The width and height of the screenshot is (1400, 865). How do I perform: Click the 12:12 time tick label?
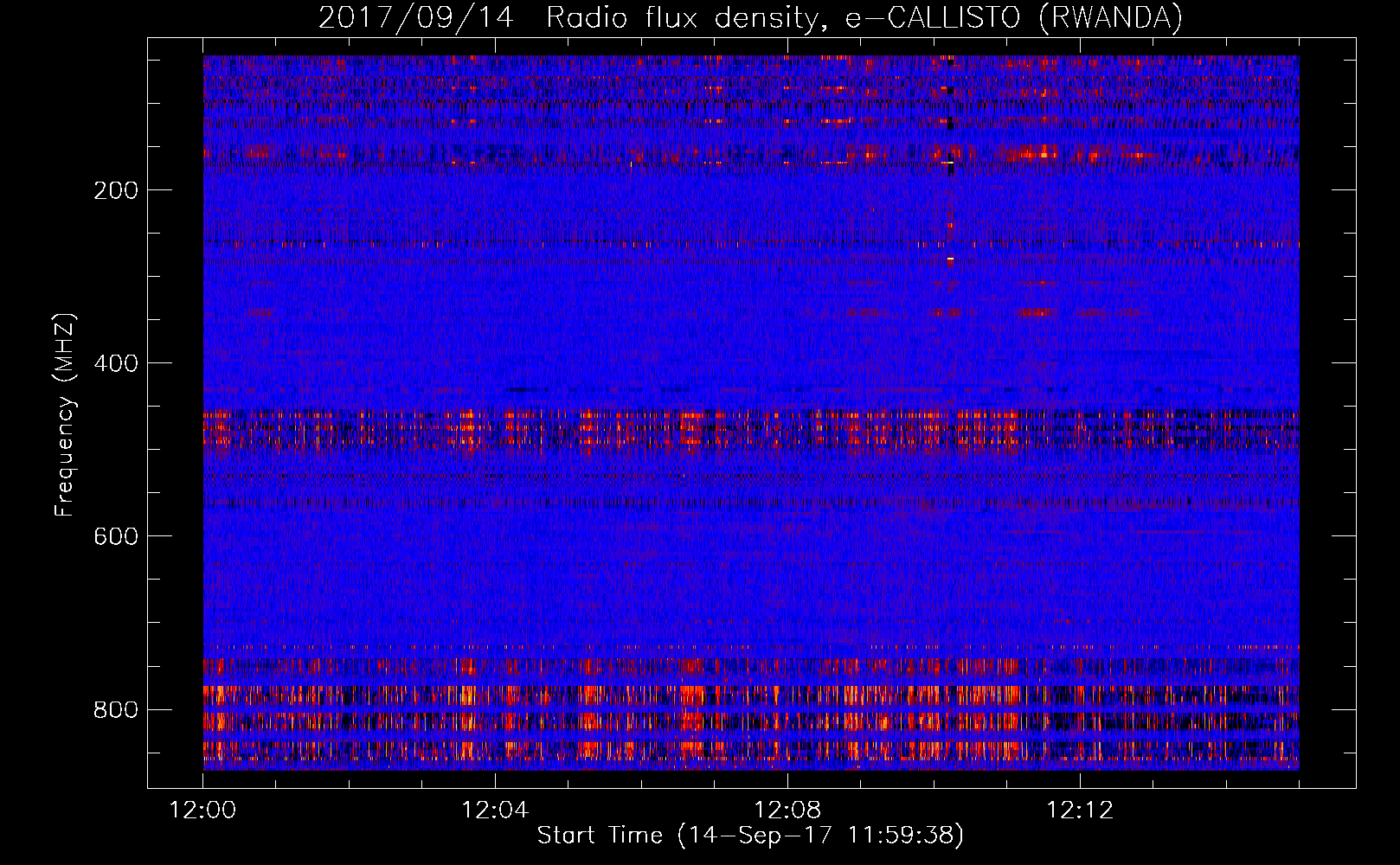point(1080,811)
